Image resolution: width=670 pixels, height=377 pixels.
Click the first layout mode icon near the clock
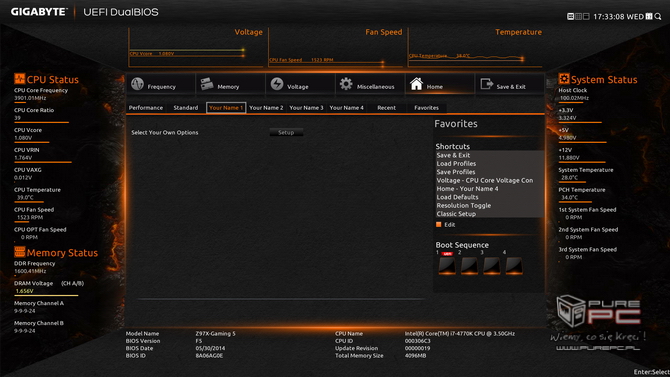tap(570, 16)
